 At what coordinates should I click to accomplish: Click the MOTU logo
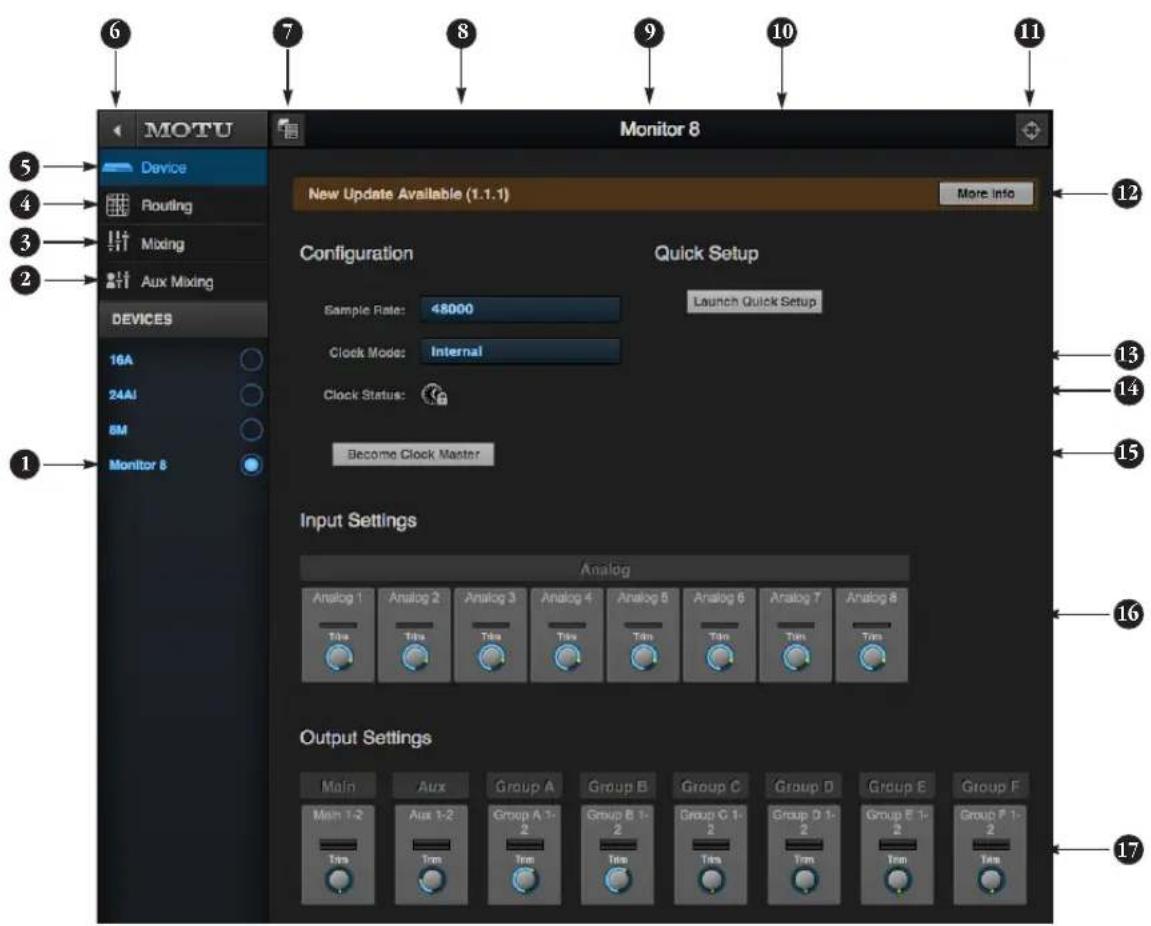[189, 130]
